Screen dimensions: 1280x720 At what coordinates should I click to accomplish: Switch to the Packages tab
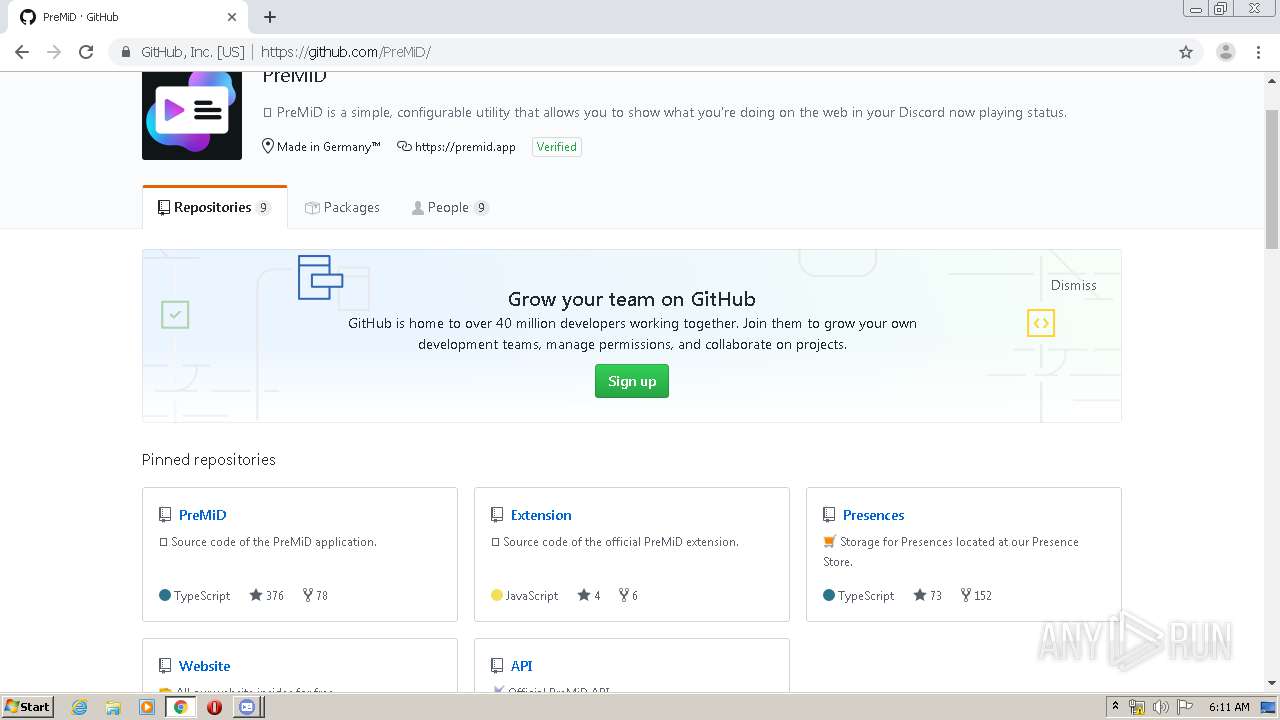point(342,208)
